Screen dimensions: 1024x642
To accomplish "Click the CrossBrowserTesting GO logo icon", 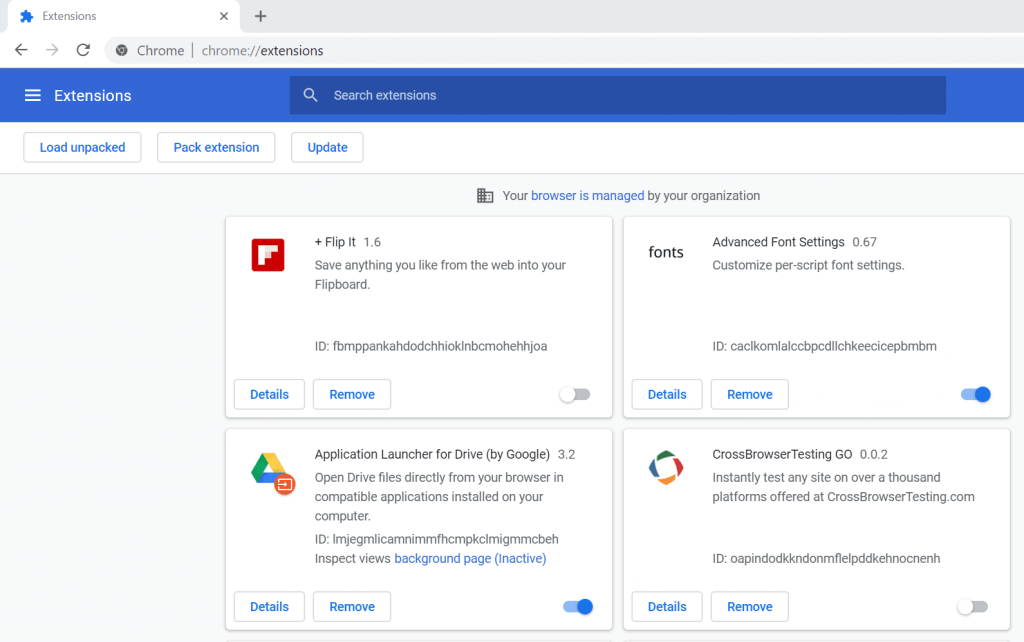I will click(665, 468).
